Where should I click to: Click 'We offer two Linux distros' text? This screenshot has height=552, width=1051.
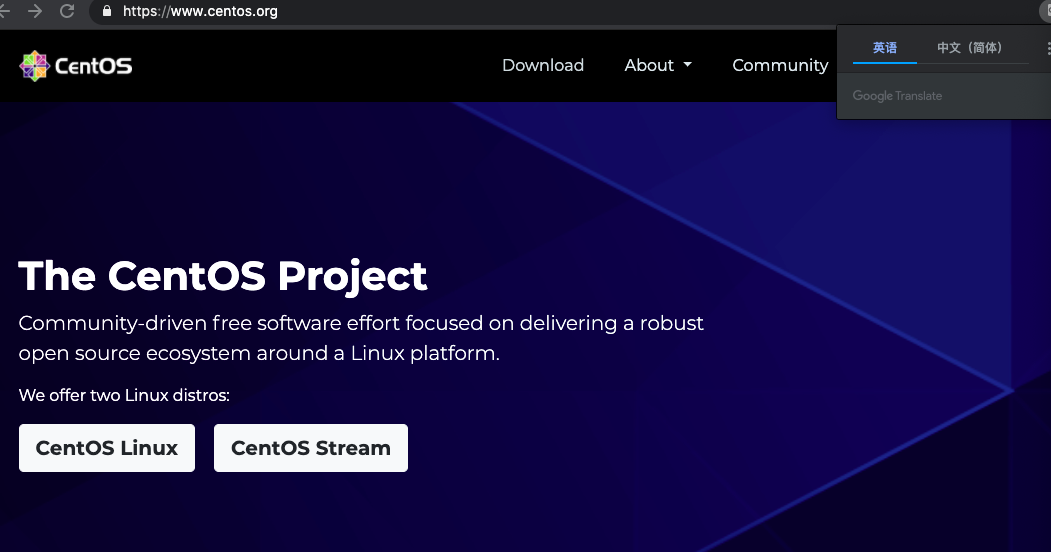tap(124, 395)
